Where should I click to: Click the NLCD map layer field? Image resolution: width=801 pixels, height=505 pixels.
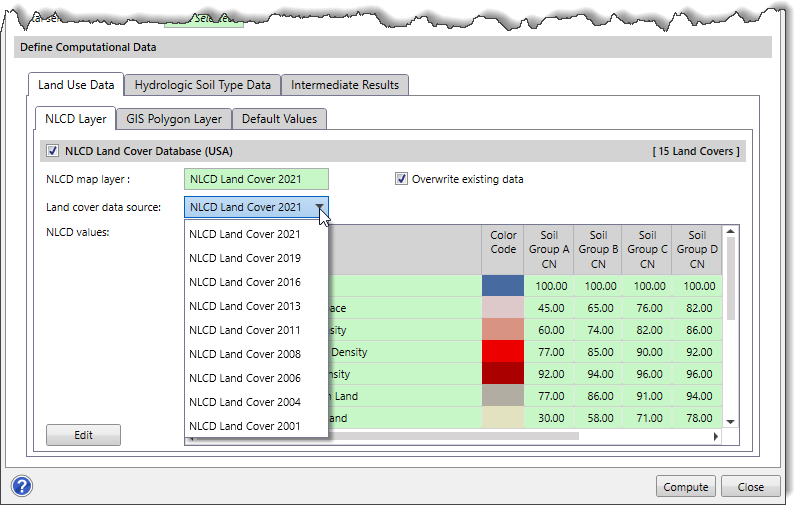[x=256, y=179]
